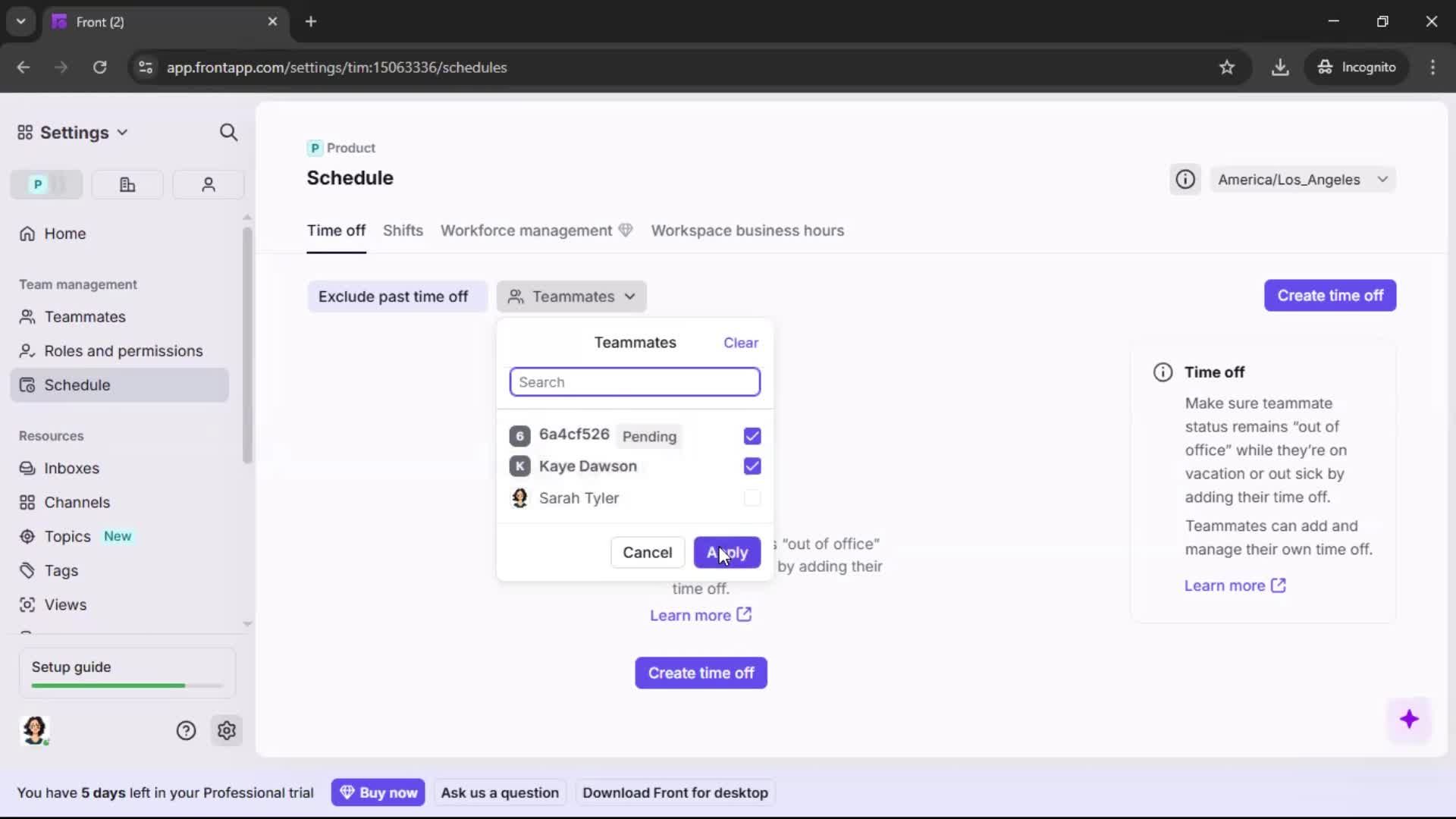Click the teammate search field

point(635,381)
